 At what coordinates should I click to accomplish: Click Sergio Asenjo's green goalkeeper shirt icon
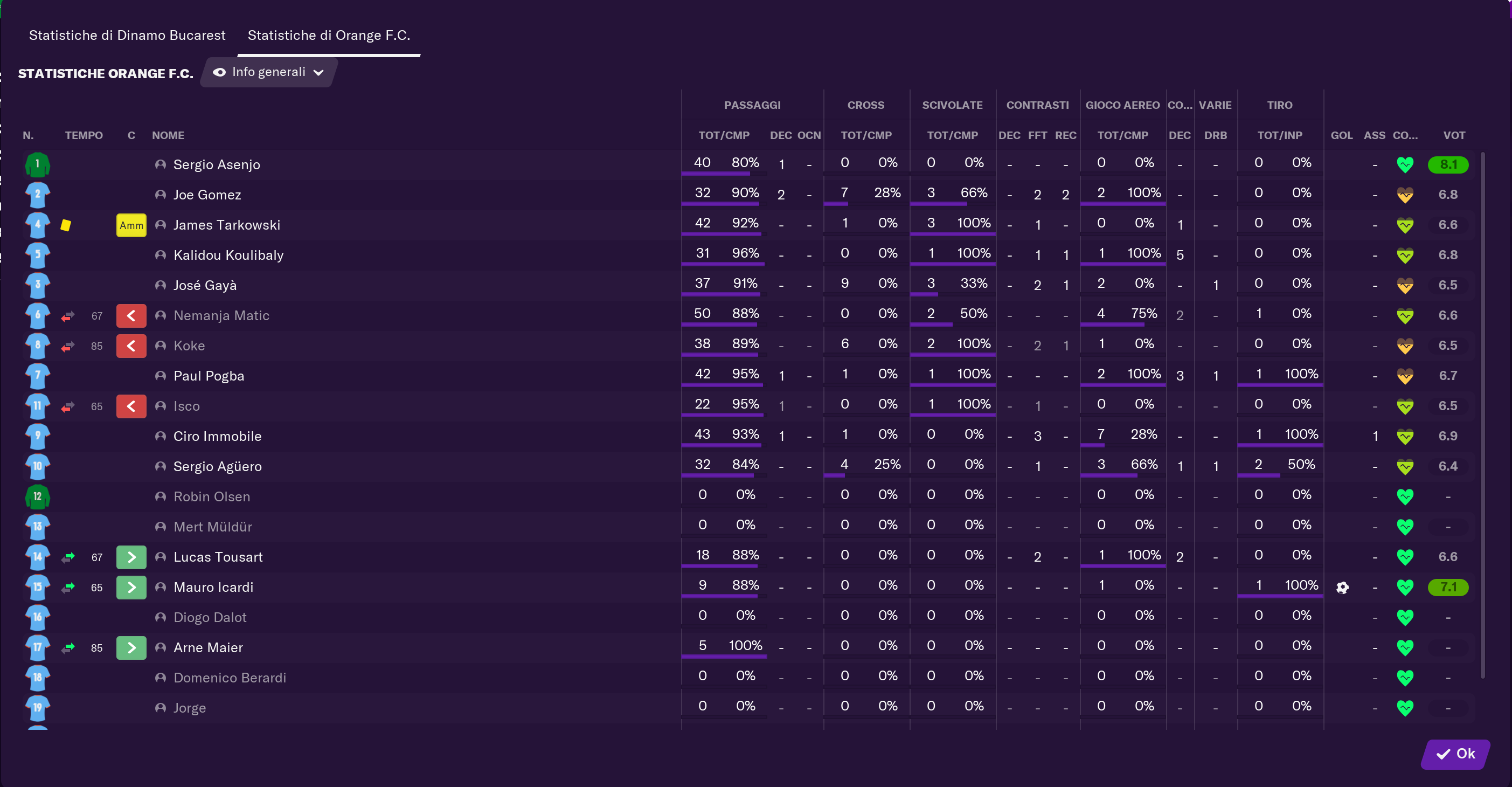tap(37, 164)
